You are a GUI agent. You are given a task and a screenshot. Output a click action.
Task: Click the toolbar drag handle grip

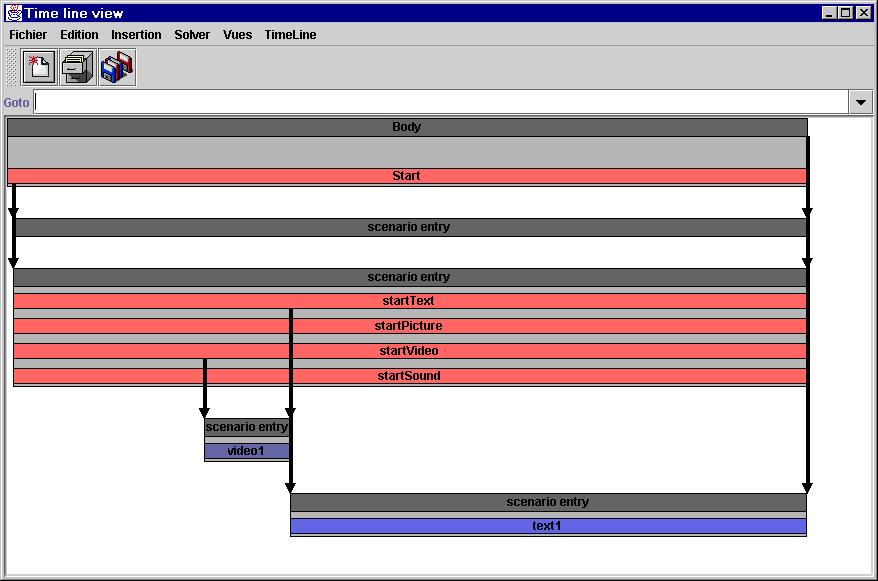pyautogui.click(x=12, y=67)
